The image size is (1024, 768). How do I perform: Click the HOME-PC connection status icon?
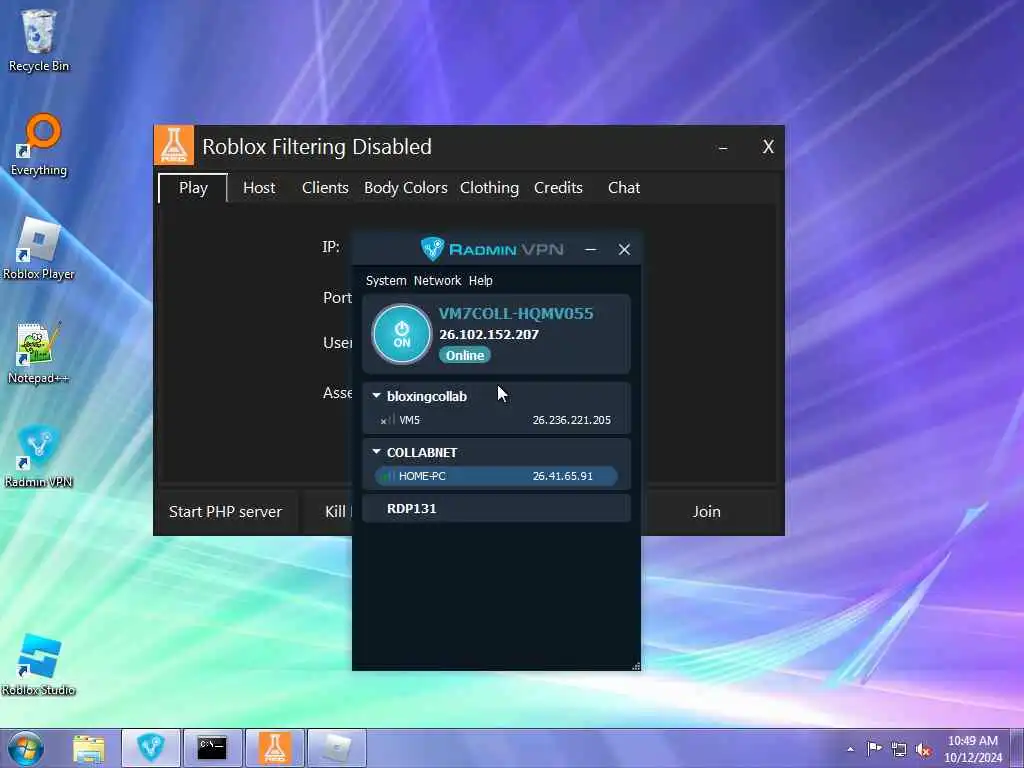[x=387, y=476]
